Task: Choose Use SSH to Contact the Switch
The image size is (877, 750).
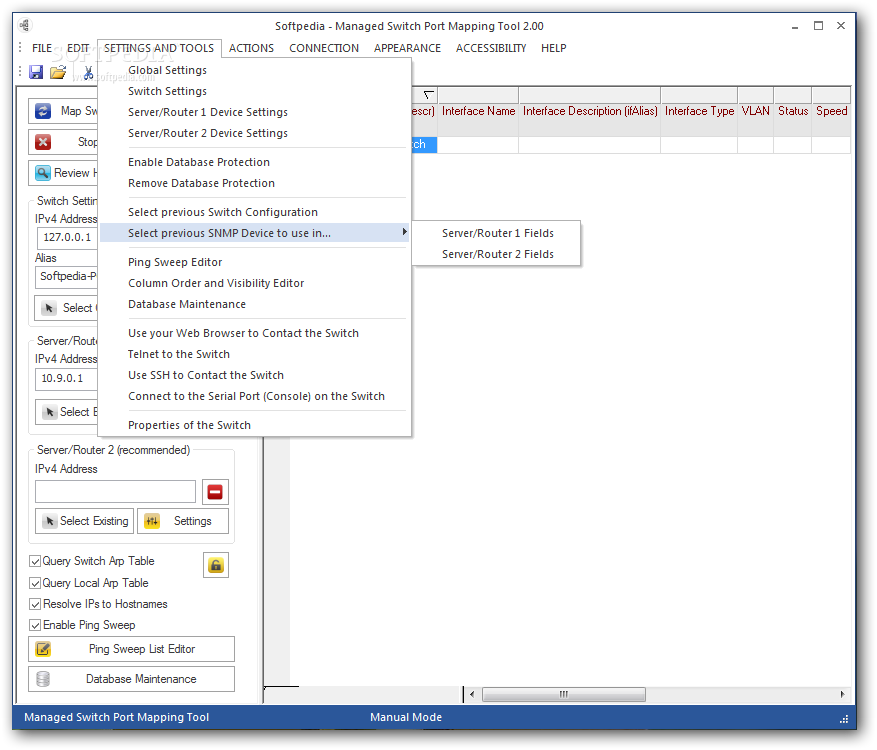Action: pos(254,375)
